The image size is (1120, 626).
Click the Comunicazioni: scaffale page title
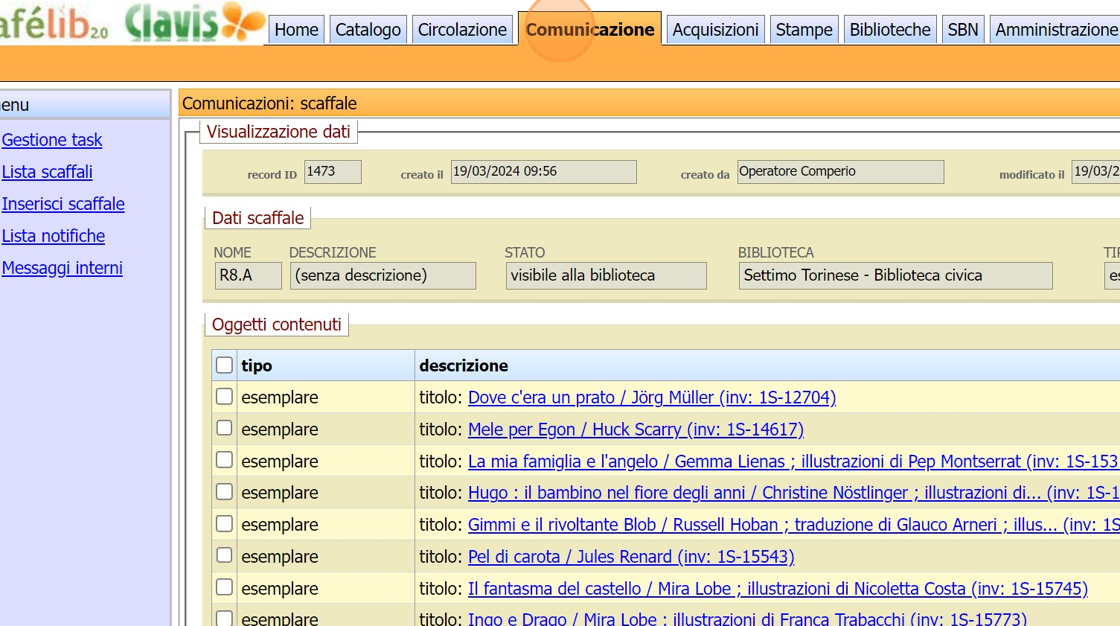269,104
